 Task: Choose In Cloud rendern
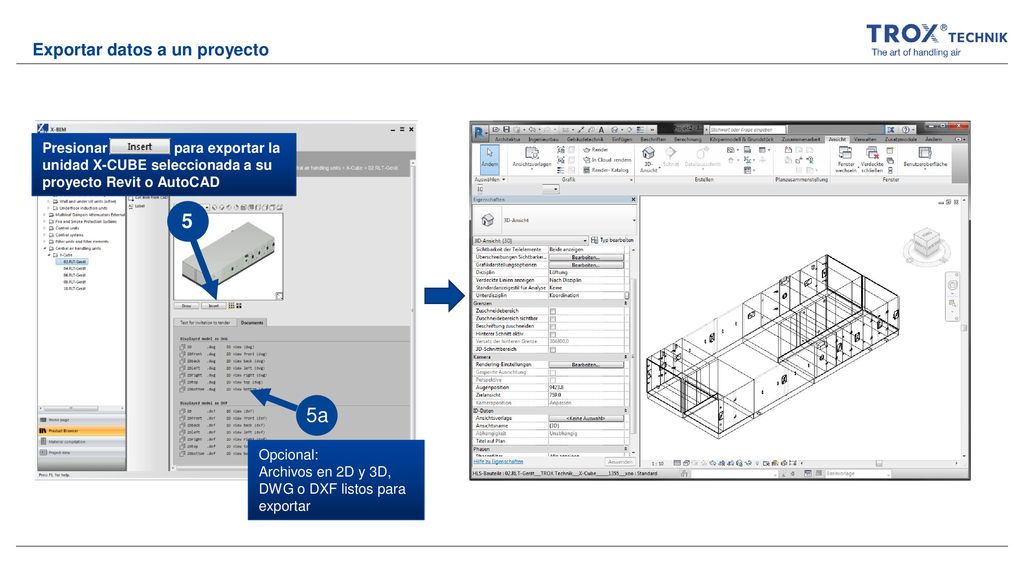click(x=607, y=160)
